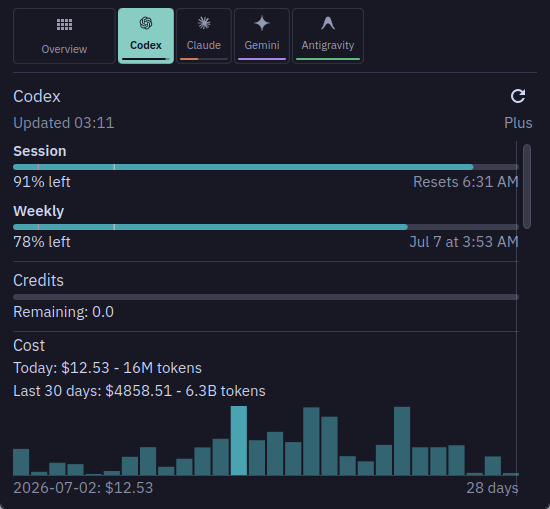Open the Overview tab
This screenshot has height=509, width=550.
(64, 36)
